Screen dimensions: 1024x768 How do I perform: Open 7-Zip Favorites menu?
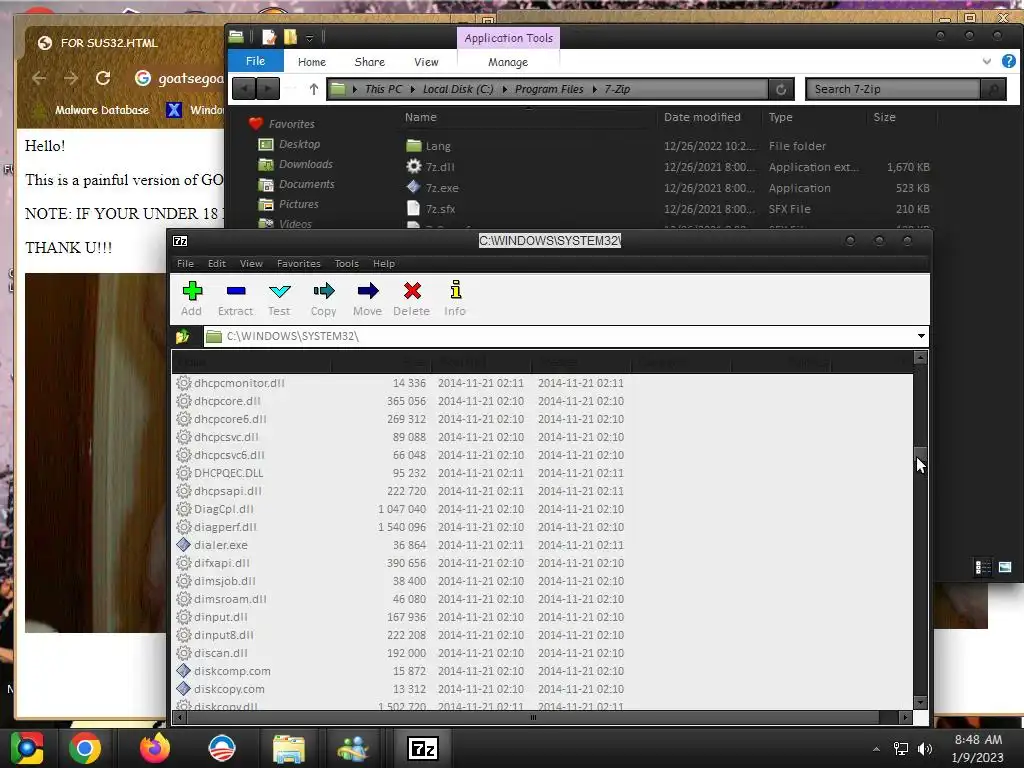pyautogui.click(x=299, y=264)
